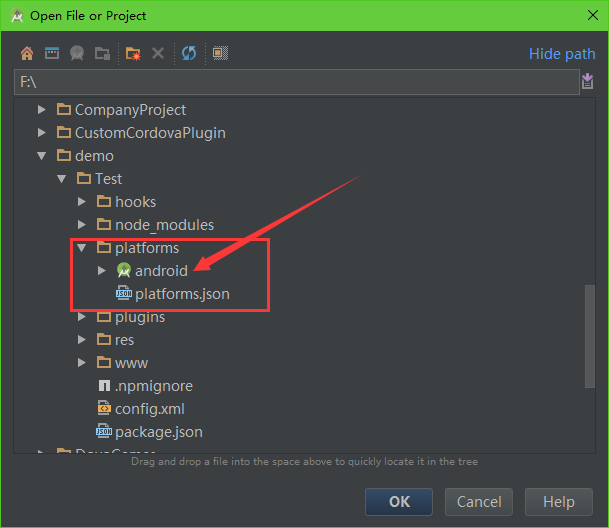The width and height of the screenshot is (609, 528).
Task: Click the Help button
Action: tap(559, 502)
